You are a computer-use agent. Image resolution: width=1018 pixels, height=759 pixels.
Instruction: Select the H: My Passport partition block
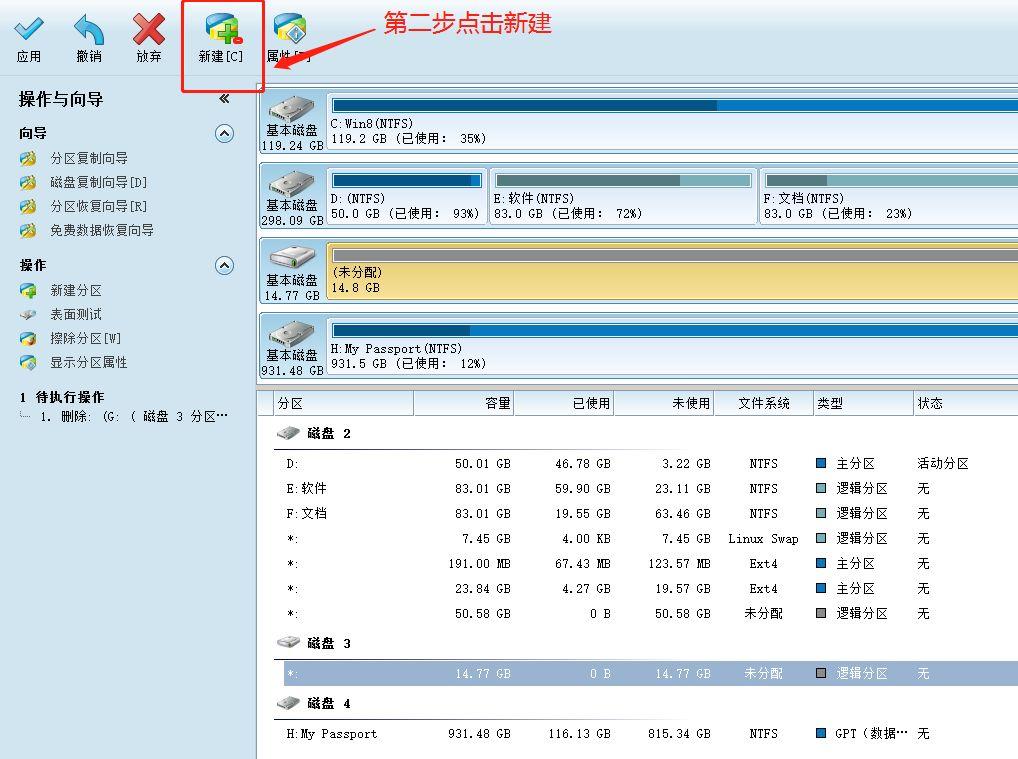click(x=673, y=348)
